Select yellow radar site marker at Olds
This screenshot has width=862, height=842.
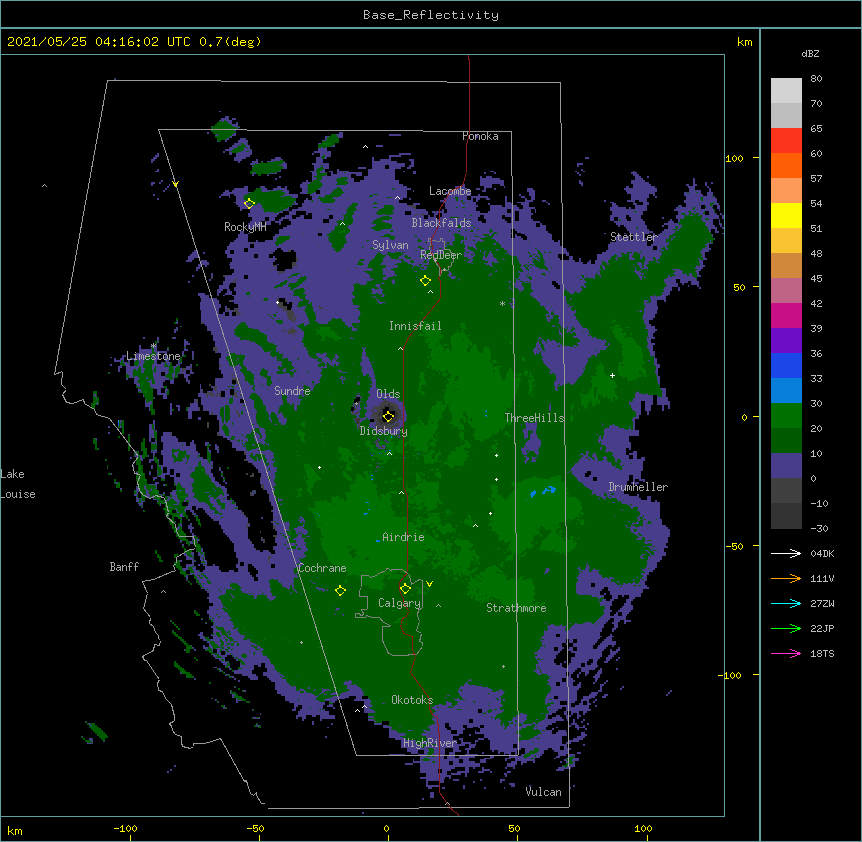(x=388, y=416)
